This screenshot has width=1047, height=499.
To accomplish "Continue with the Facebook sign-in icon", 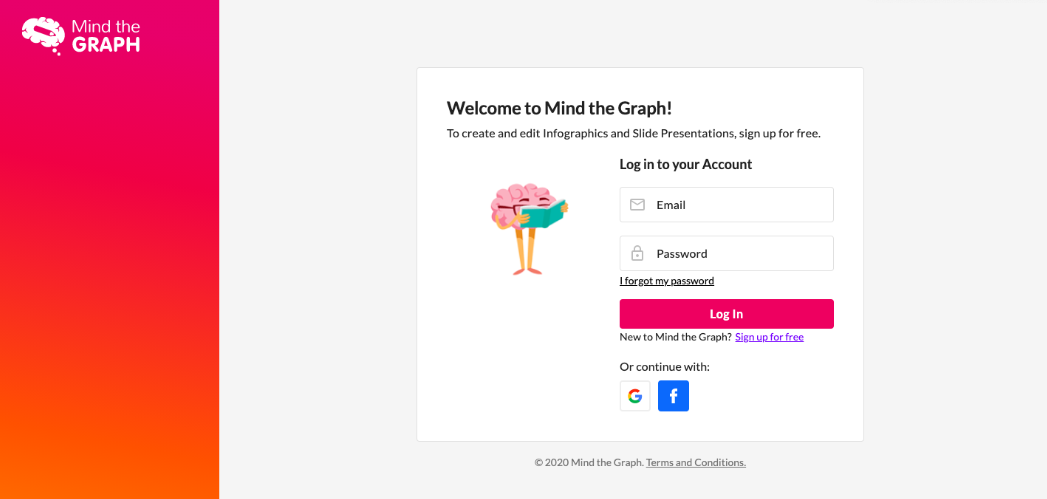I will (x=673, y=396).
